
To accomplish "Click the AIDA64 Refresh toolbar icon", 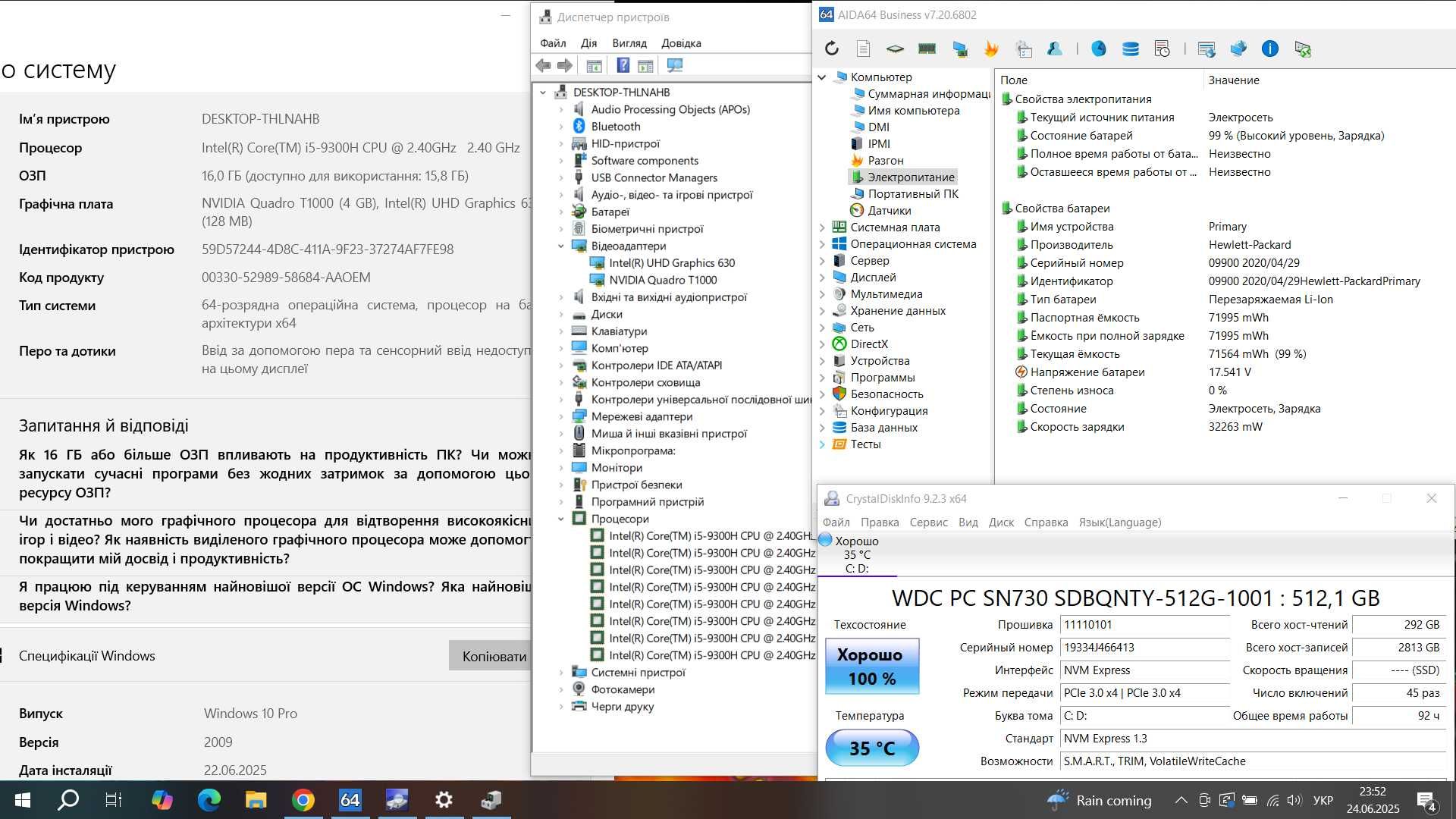I will 832,49.
